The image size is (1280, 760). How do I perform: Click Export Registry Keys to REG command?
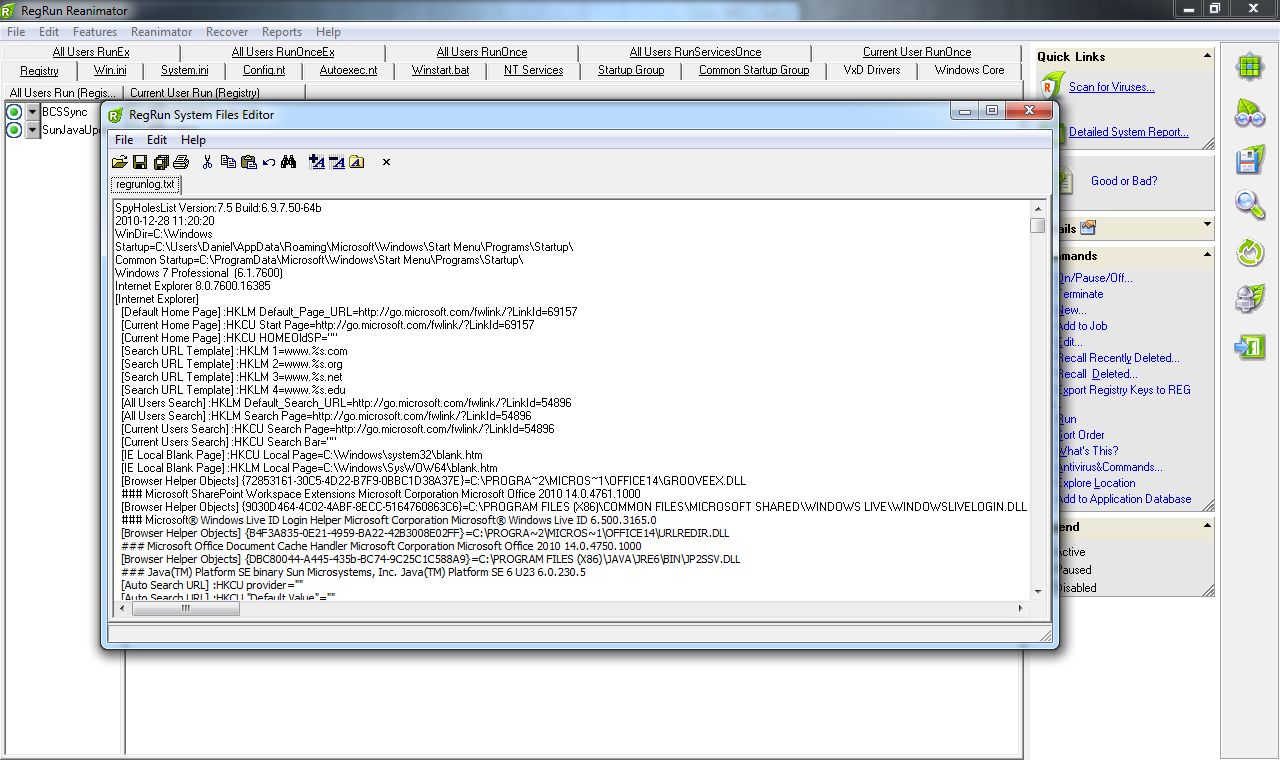(x=1124, y=390)
